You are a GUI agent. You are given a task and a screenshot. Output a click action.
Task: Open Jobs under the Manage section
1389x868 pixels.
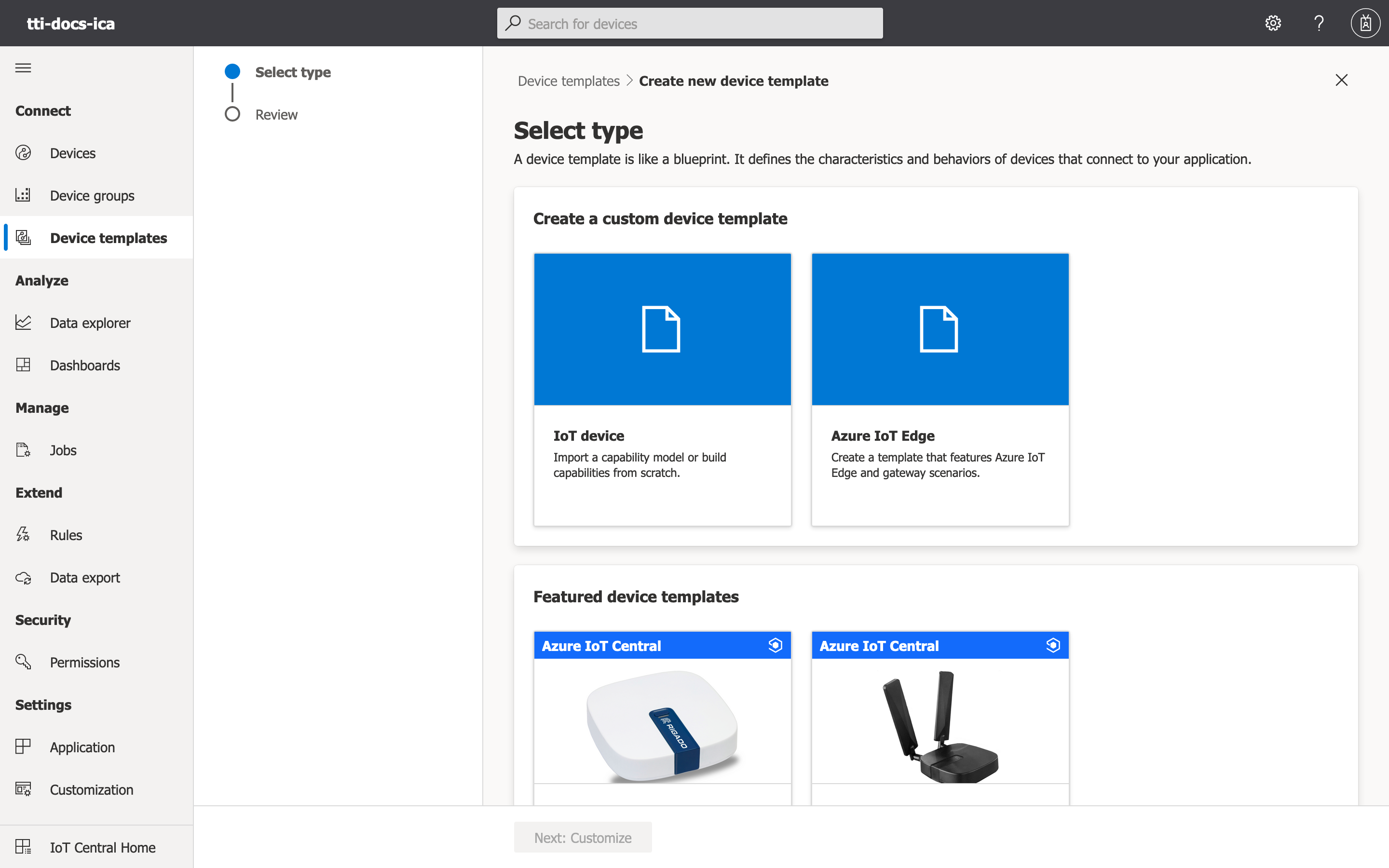[x=23, y=449]
